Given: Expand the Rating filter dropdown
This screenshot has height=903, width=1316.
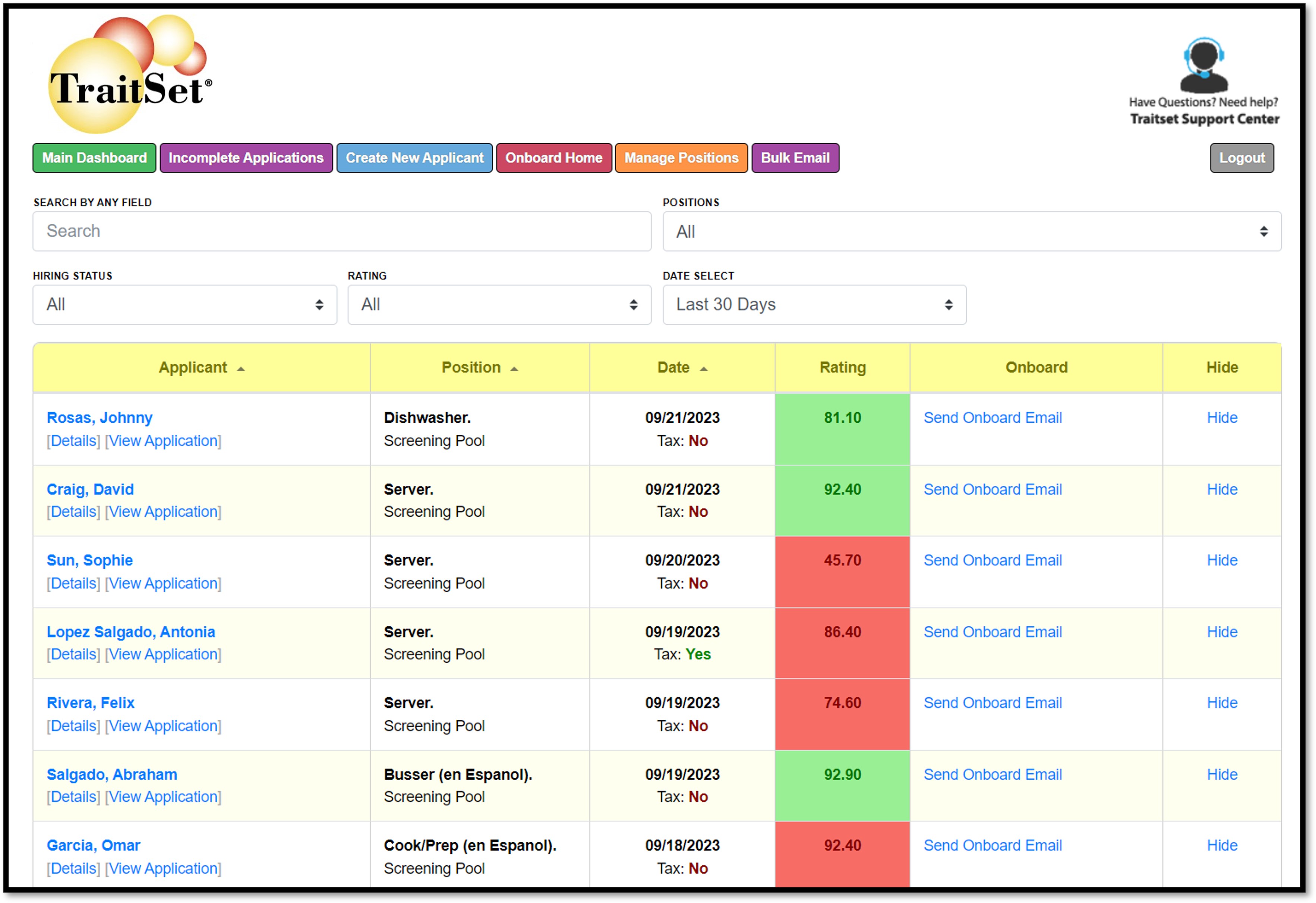Looking at the screenshot, I should pyautogui.click(x=499, y=305).
